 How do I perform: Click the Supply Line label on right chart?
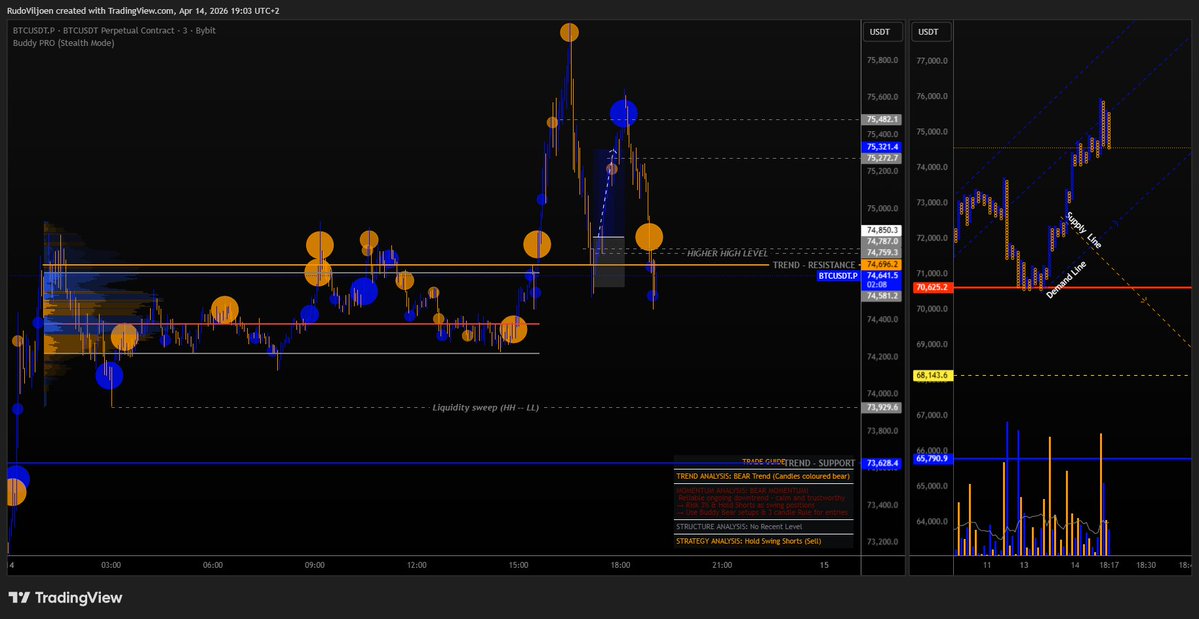[1083, 230]
